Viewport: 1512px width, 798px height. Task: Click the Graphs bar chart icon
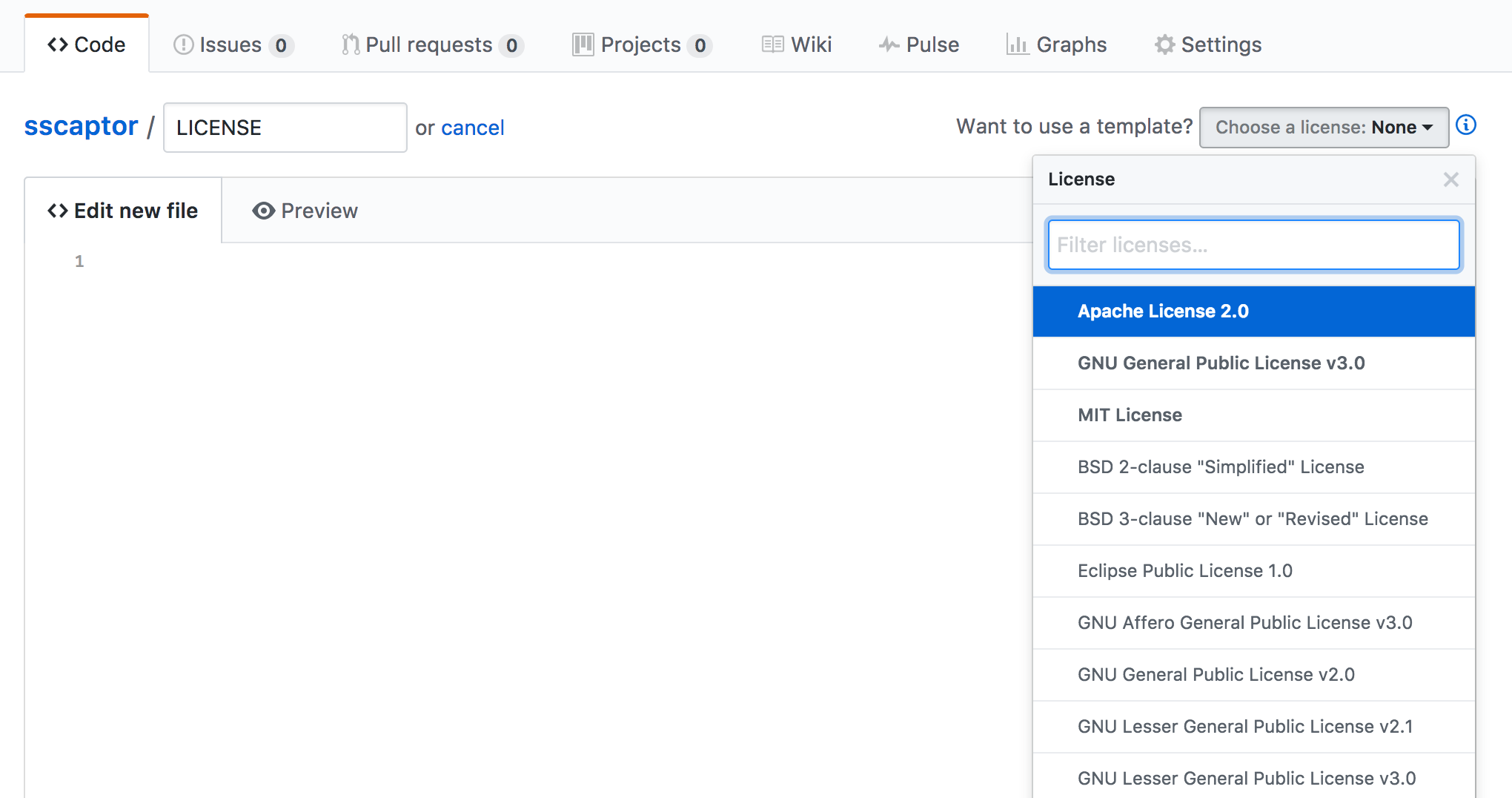[1018, 44]
